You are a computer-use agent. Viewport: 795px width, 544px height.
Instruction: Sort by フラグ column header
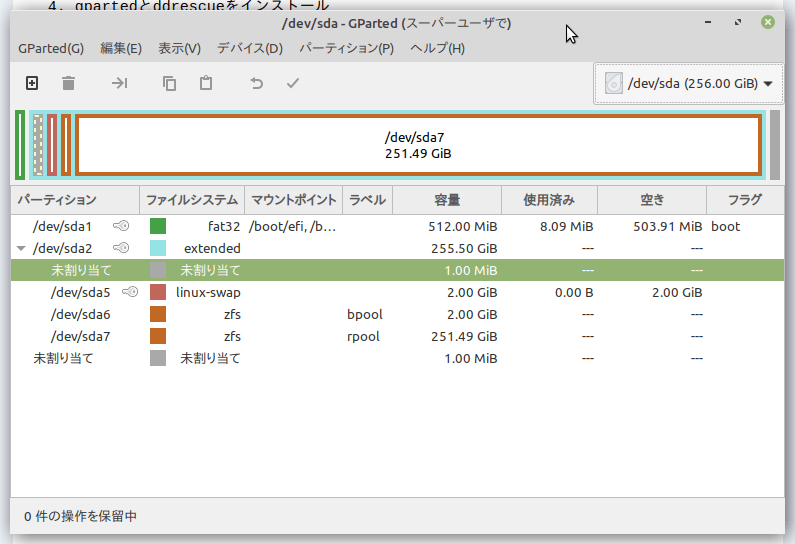point(745,200)
